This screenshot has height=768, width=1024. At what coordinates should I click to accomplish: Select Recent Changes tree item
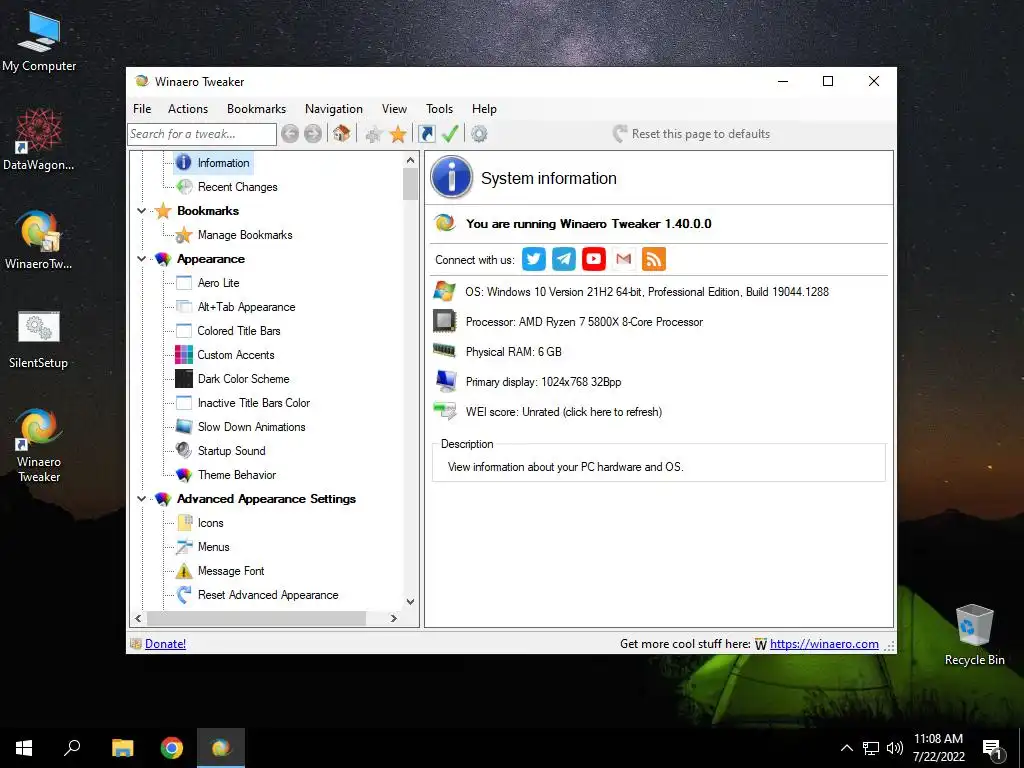pyautogui.click(x=237, y=187)
